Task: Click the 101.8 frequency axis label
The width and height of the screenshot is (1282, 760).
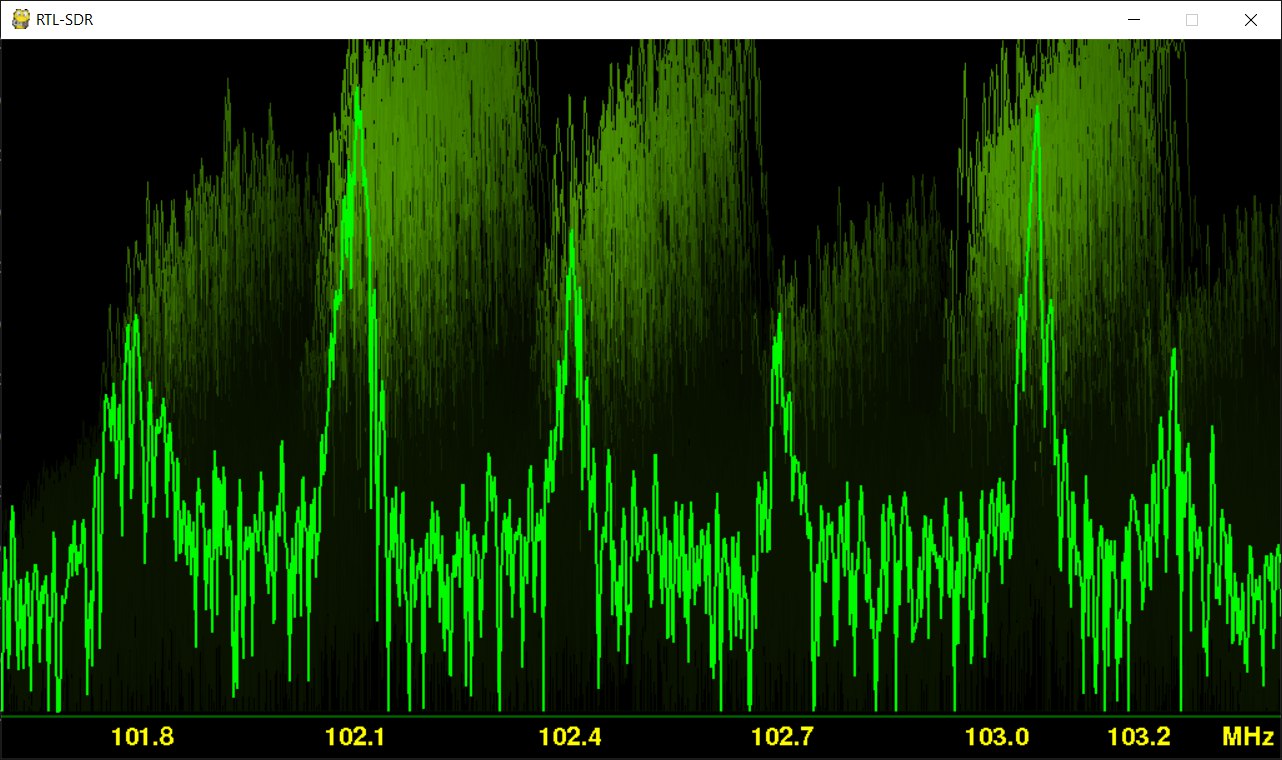Action: 142,738
